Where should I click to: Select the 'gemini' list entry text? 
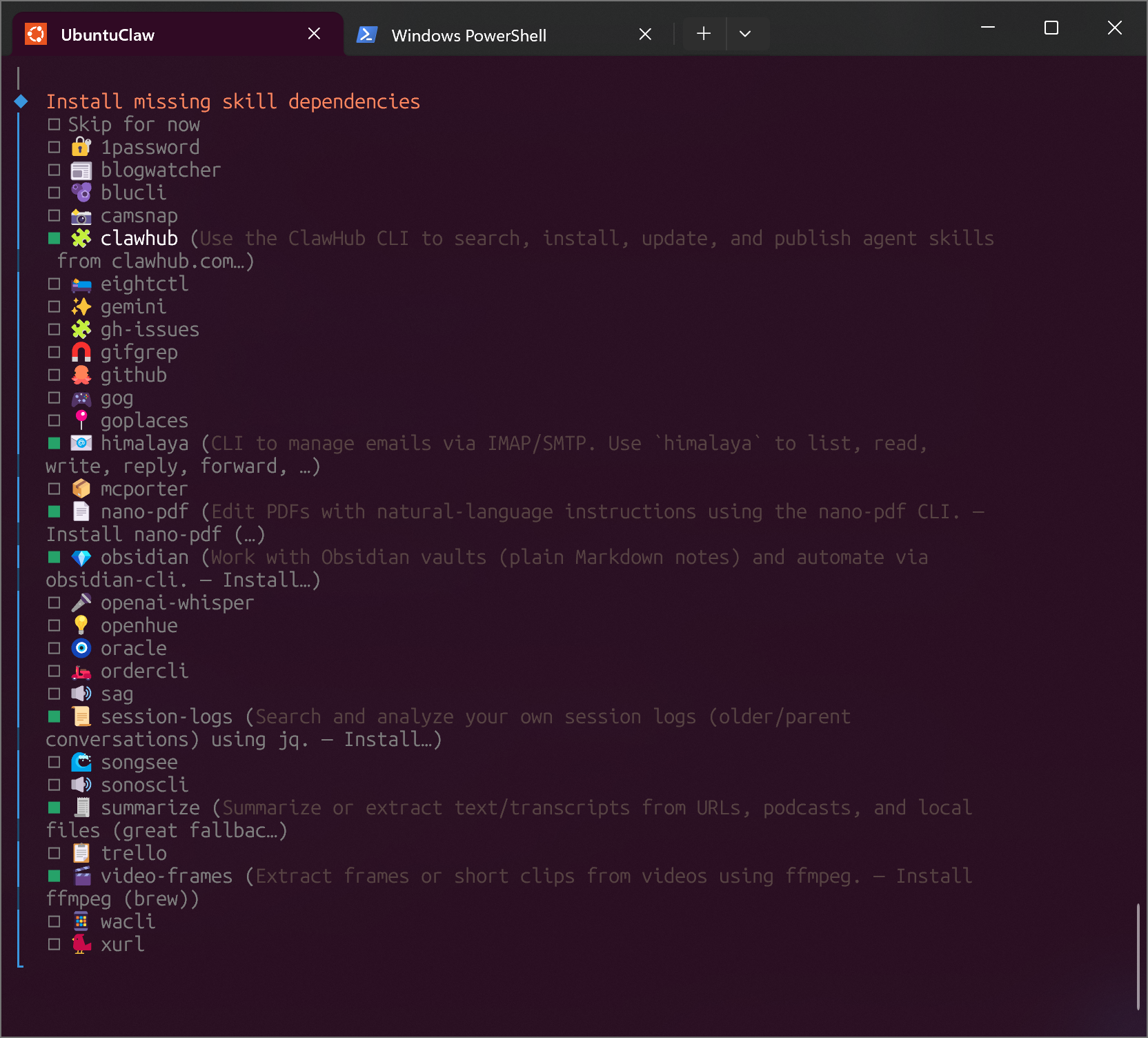click(134, 306)
